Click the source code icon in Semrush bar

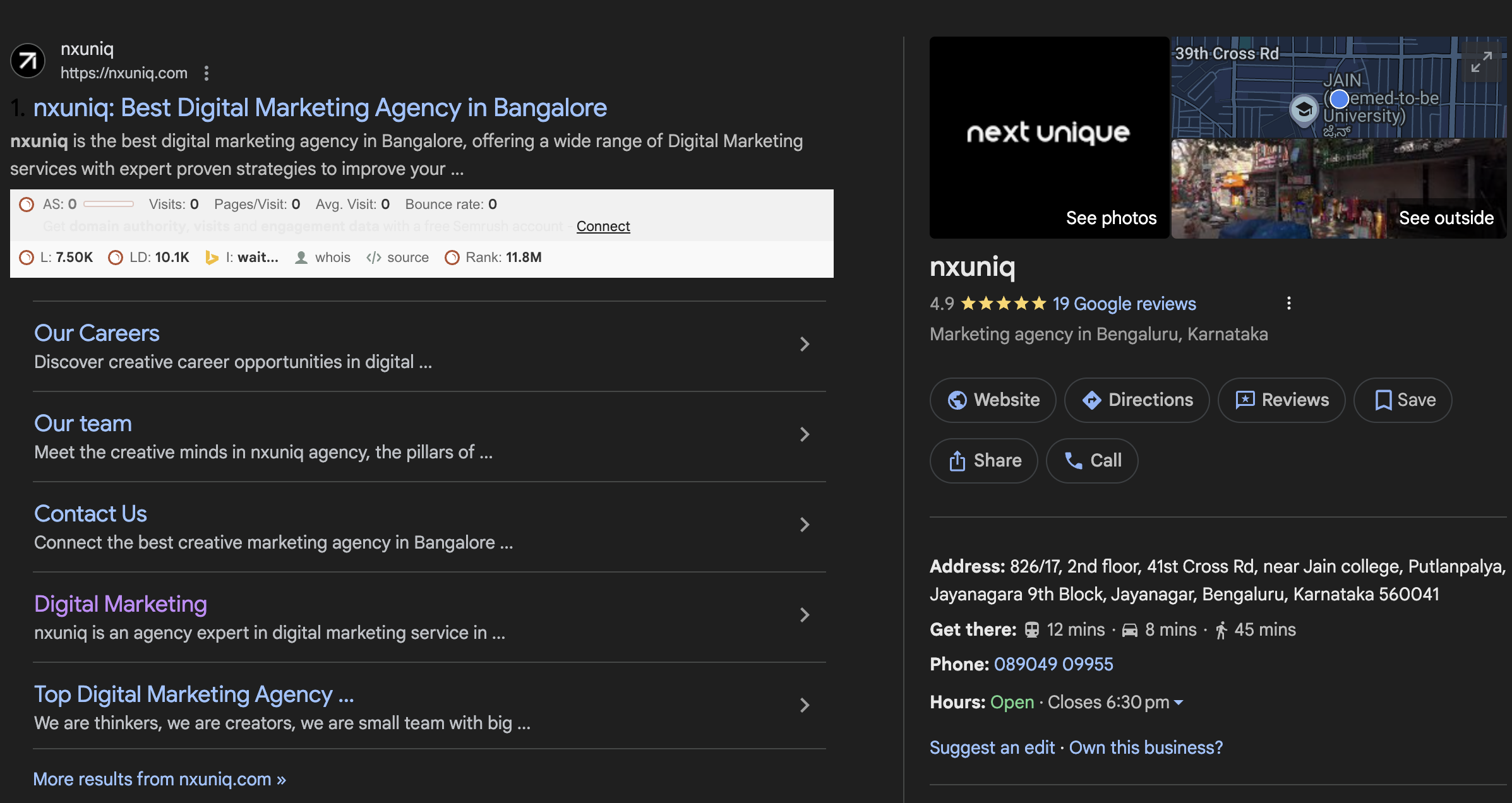(x=373, y=257)
